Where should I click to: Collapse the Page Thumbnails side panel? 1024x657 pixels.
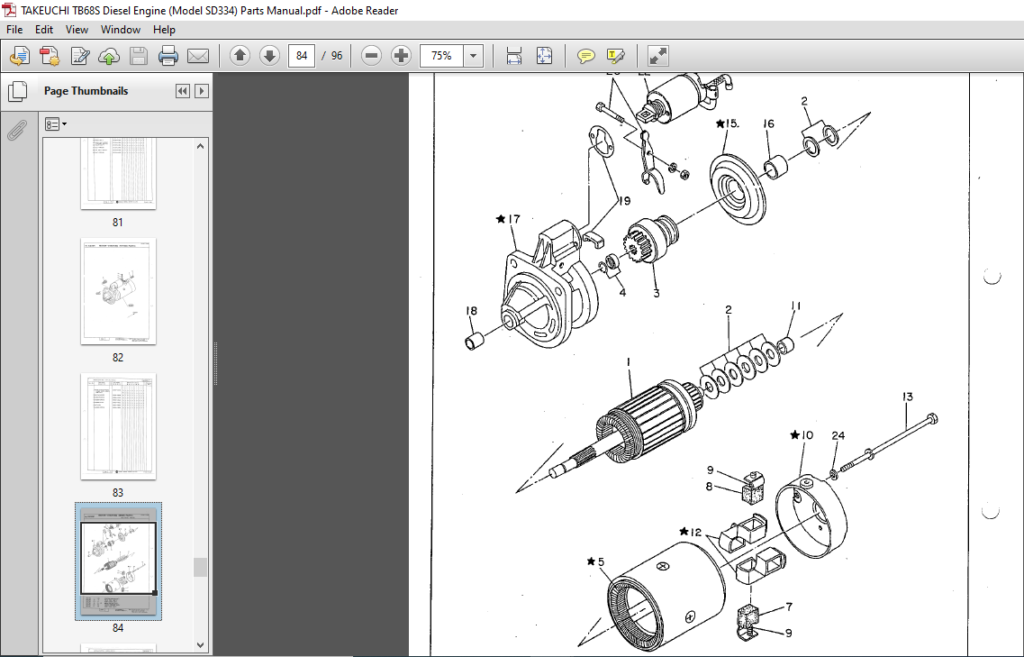tap(182, 91)
